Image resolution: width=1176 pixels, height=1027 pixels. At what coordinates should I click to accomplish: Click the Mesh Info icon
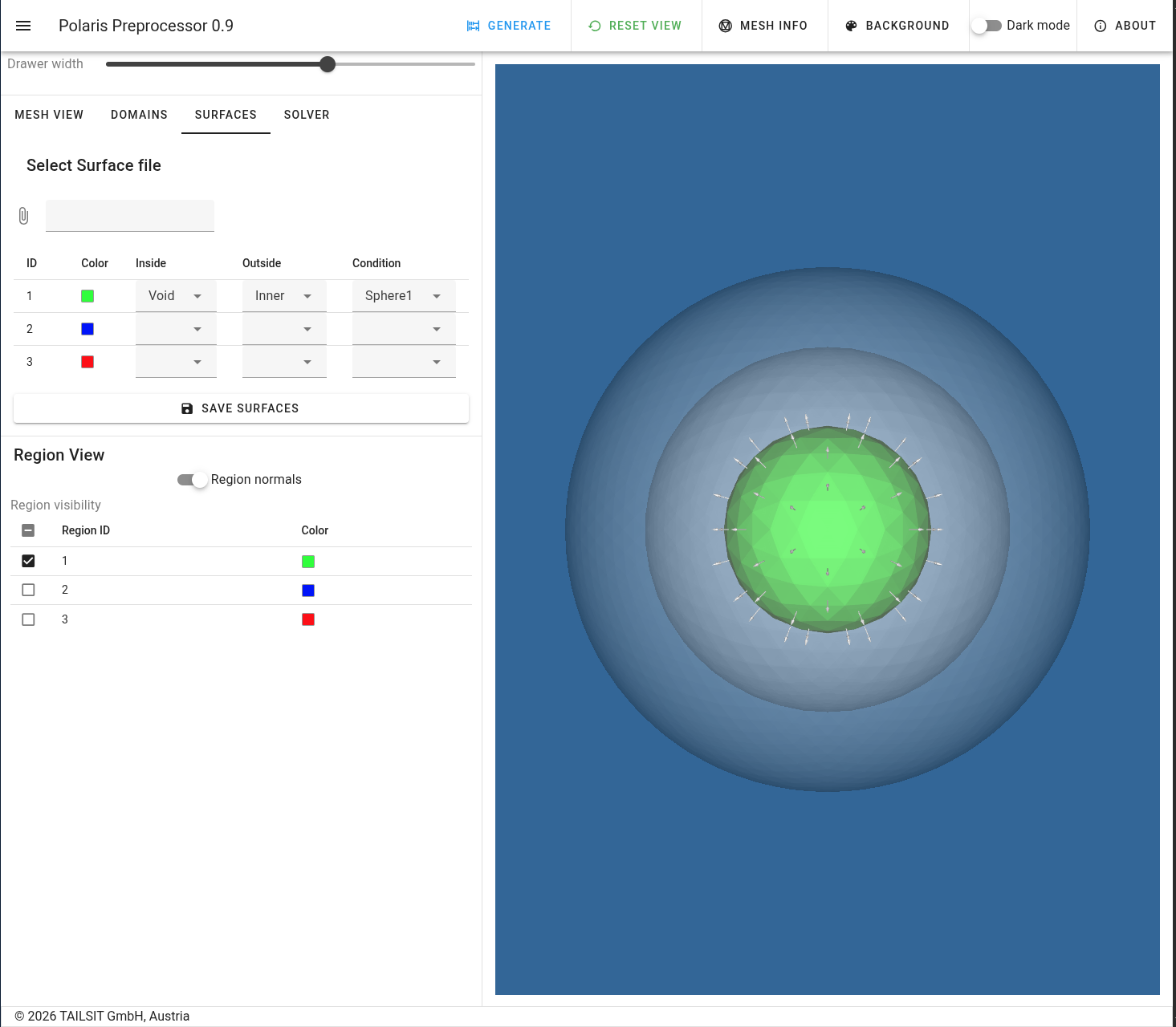coord(726,26)
